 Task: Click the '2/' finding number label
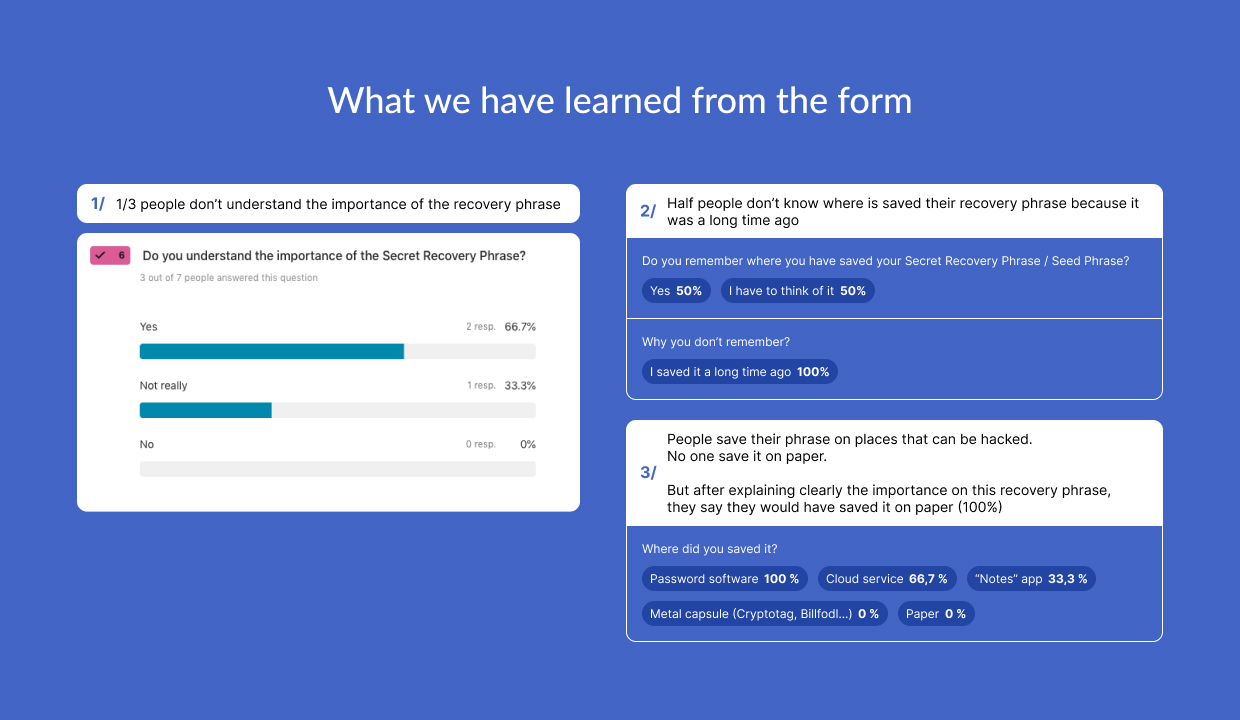point(648,211)
